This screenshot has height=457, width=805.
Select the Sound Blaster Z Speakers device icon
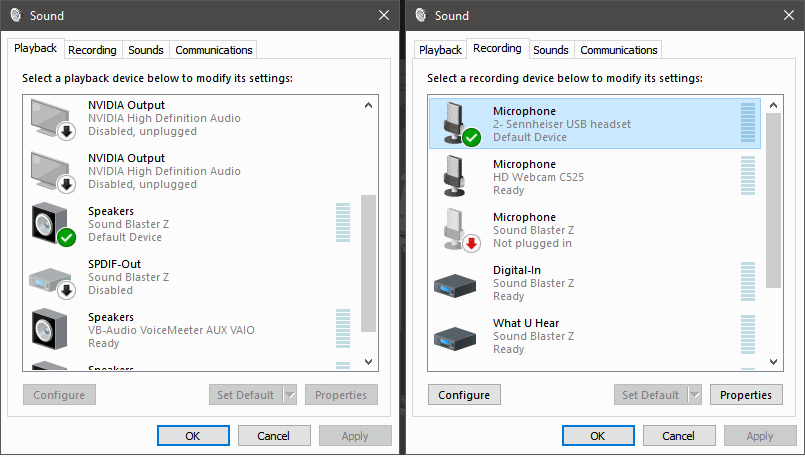[x=52, y=224]
